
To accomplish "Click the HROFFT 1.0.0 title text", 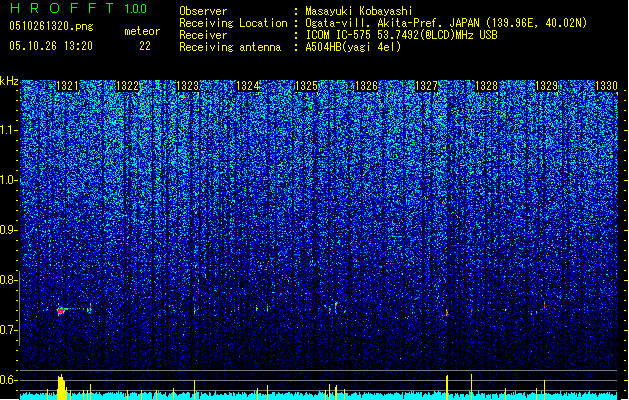I will click(79, 8).
